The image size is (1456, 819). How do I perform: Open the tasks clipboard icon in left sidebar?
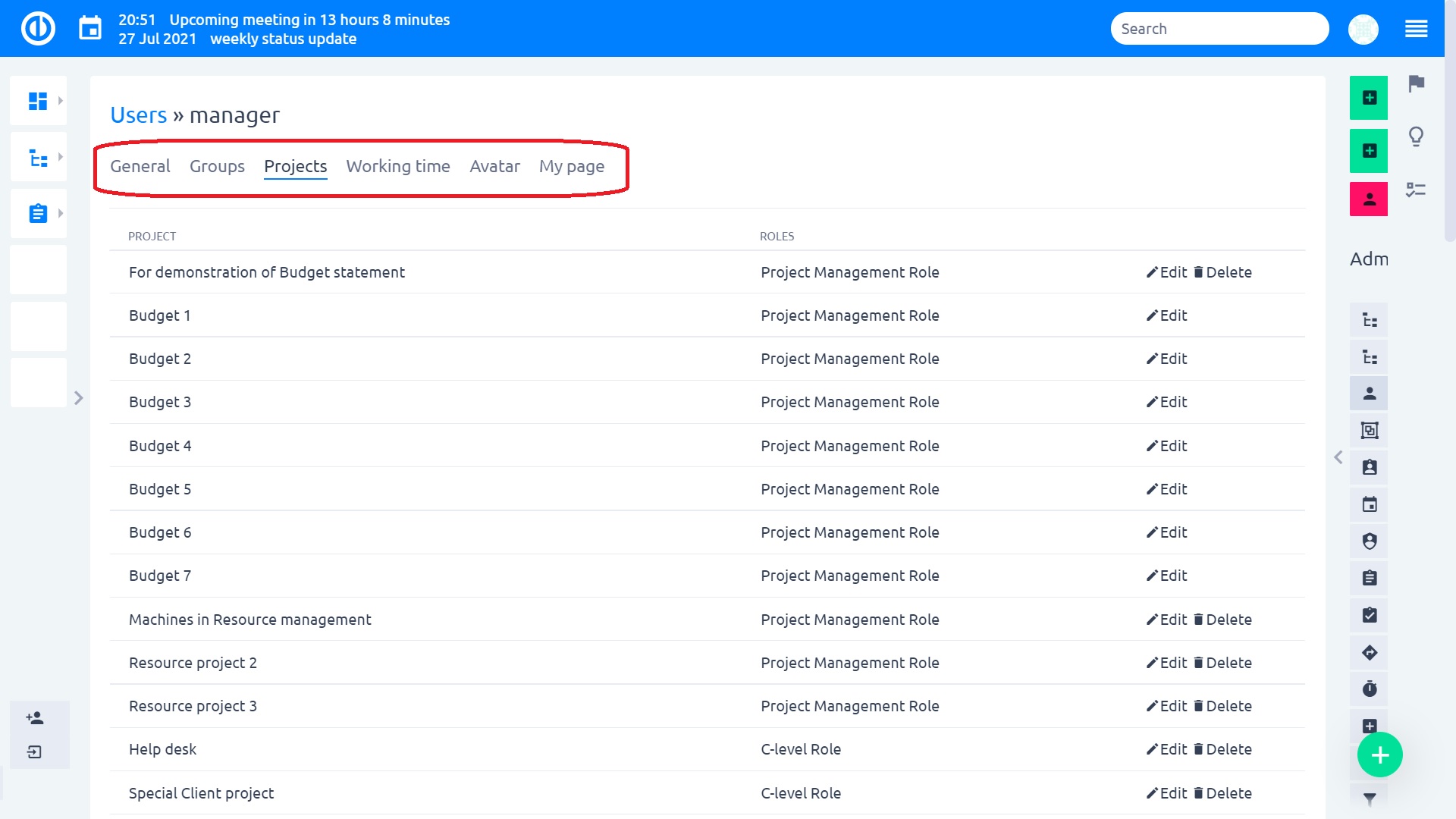38,213
